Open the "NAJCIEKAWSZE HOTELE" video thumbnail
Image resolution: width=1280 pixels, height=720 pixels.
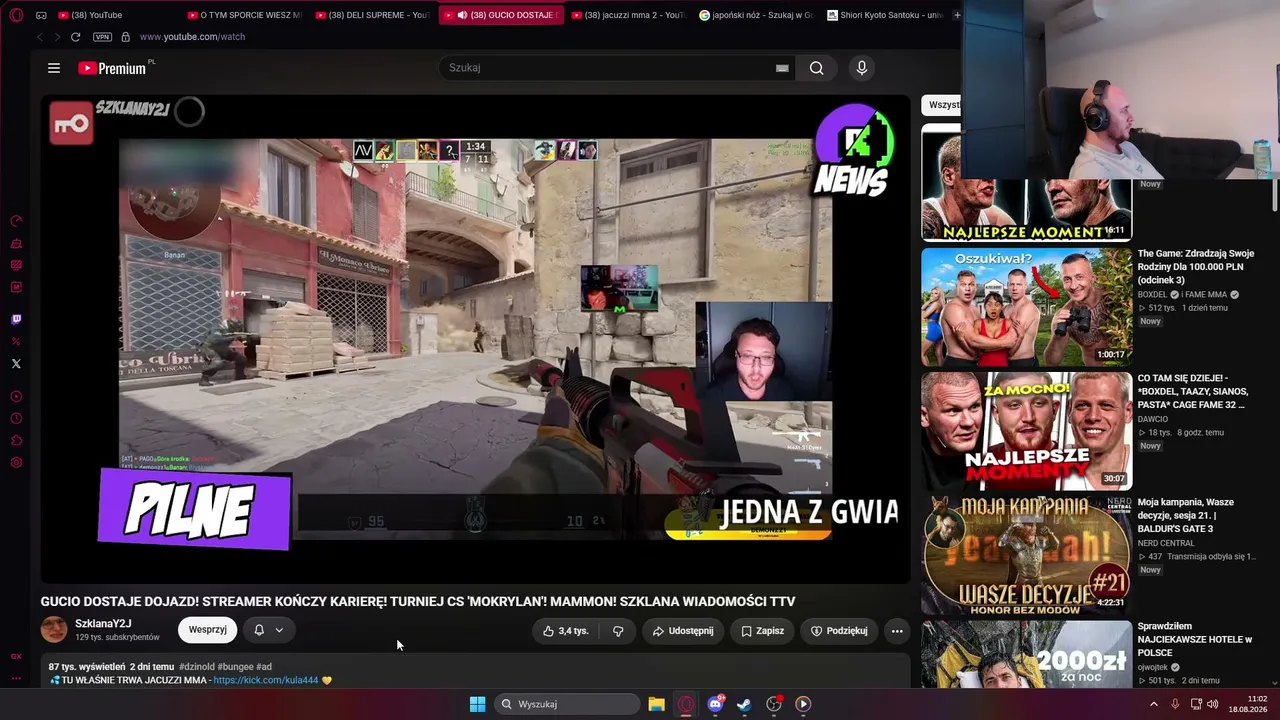1026,654
